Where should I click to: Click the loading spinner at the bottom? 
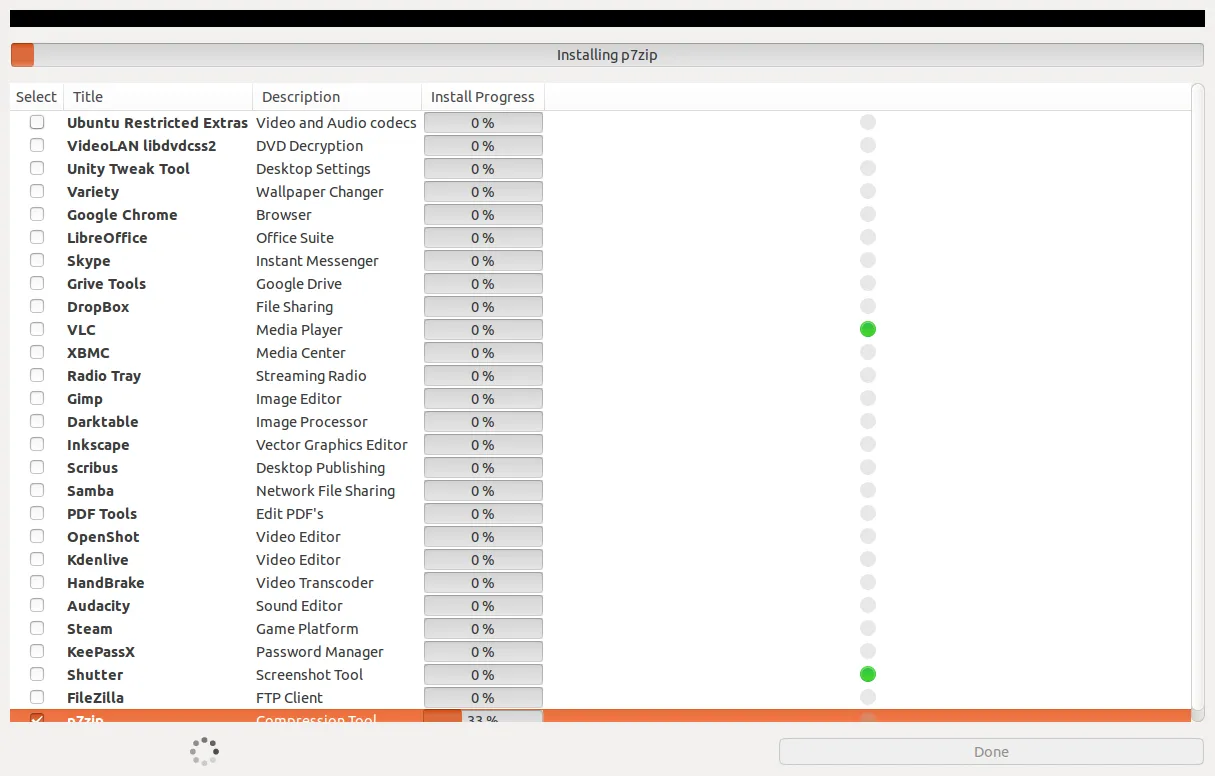coord(204,752)
